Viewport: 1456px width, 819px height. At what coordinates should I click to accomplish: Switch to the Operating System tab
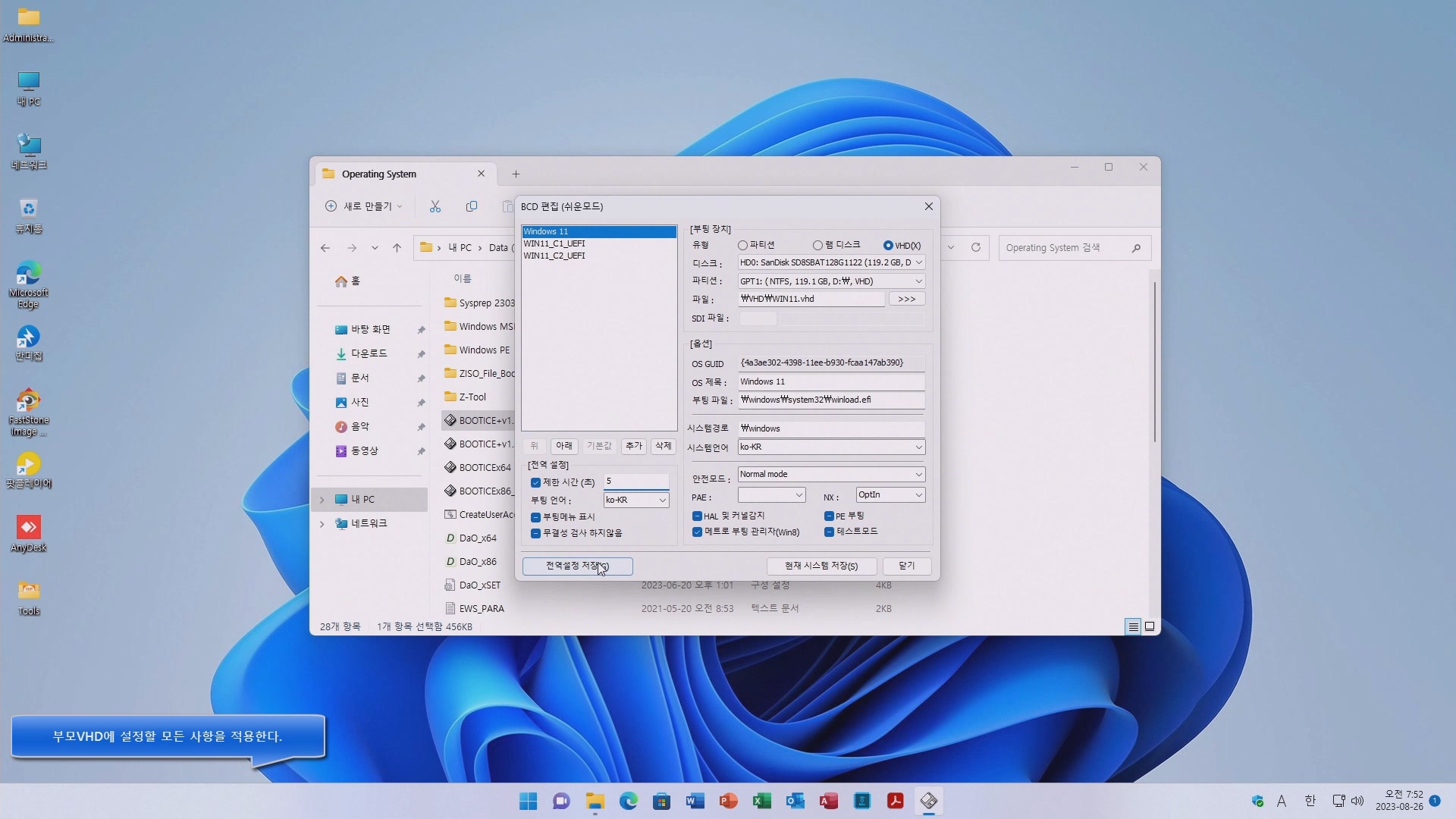click(379, 174)
